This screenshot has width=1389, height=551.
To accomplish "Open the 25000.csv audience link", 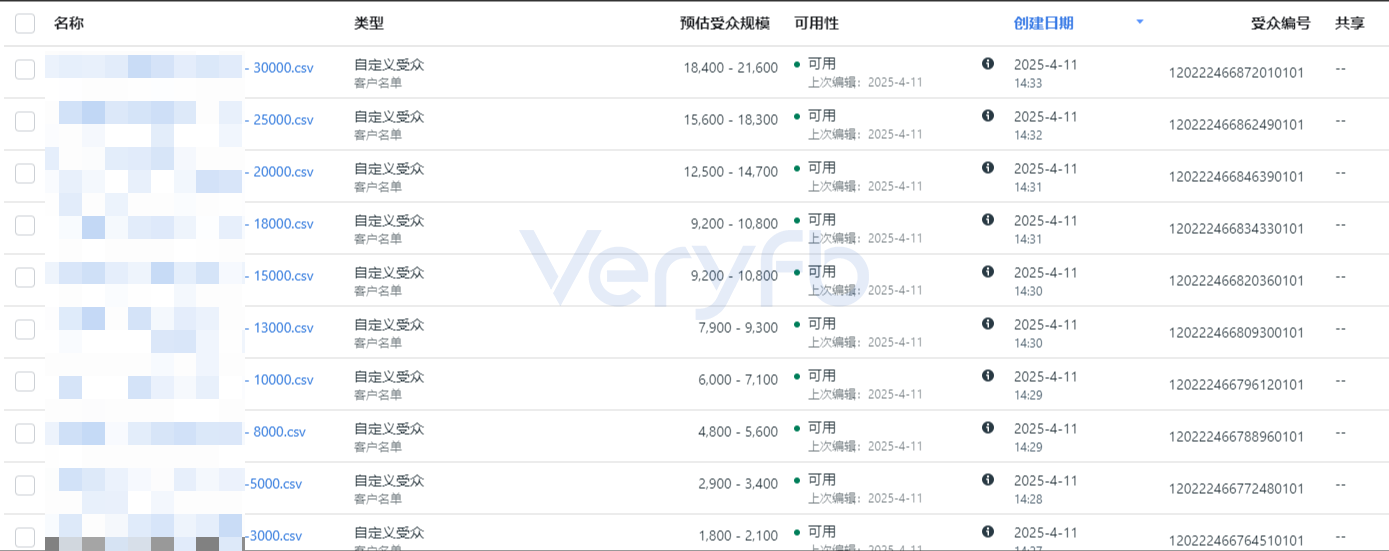I will tap(279, 120).
